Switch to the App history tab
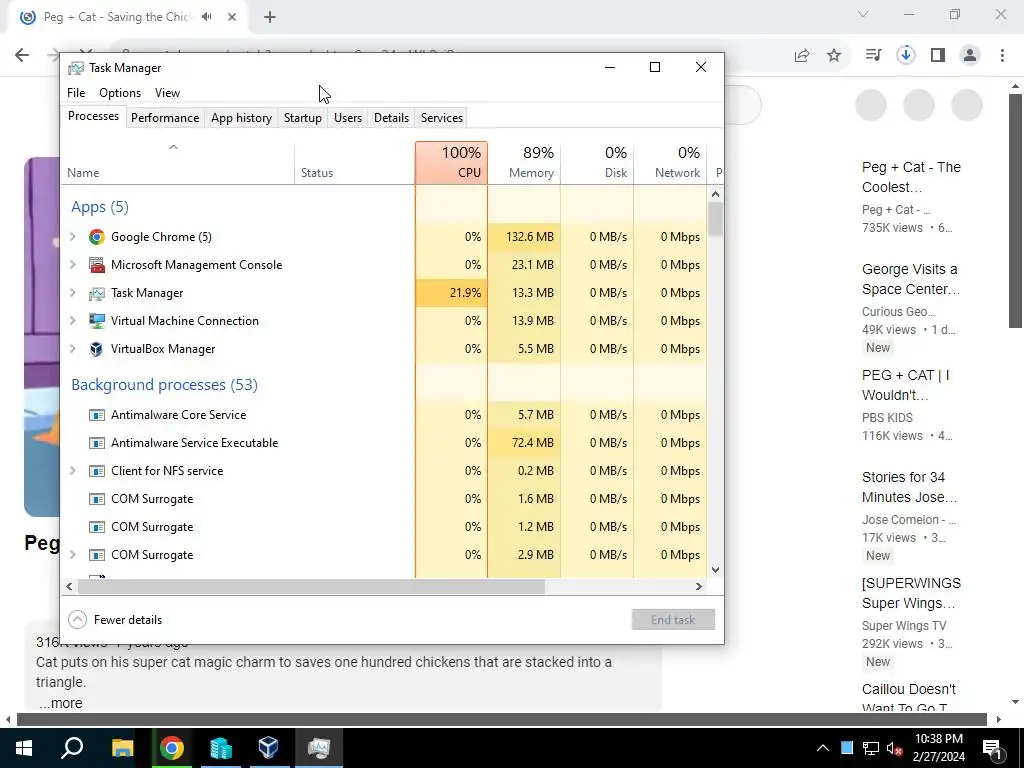 [241, 118]
